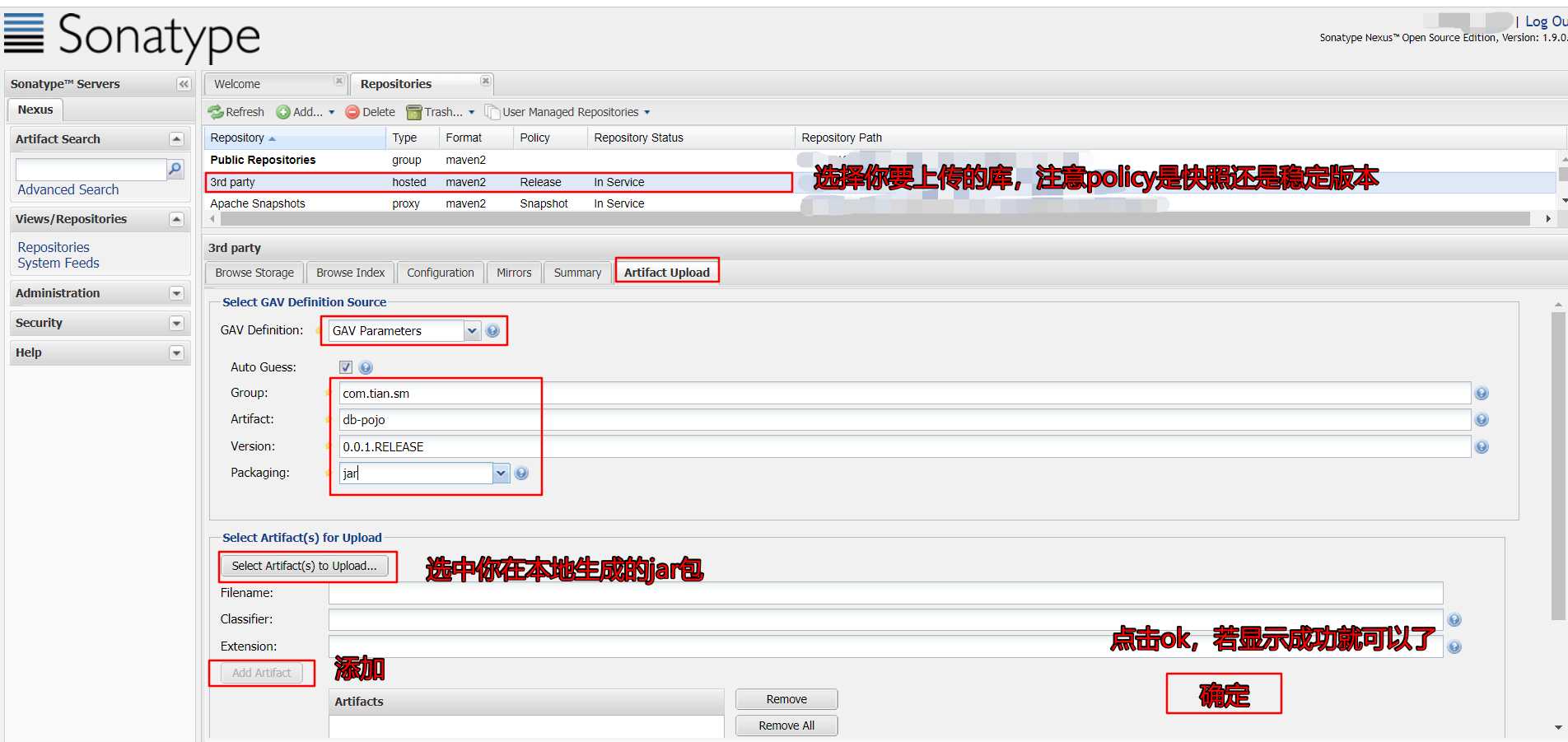The width and height of the screenshot is (1568, 742).
Task: Switch to the Welcome tab
Action: [275, 84]
